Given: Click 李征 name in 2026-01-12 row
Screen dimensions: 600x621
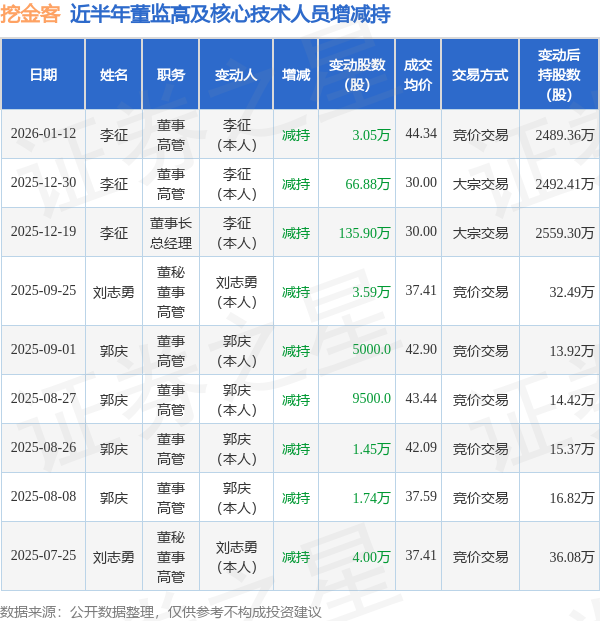Looking at the screenshot, I should (114, 135).
